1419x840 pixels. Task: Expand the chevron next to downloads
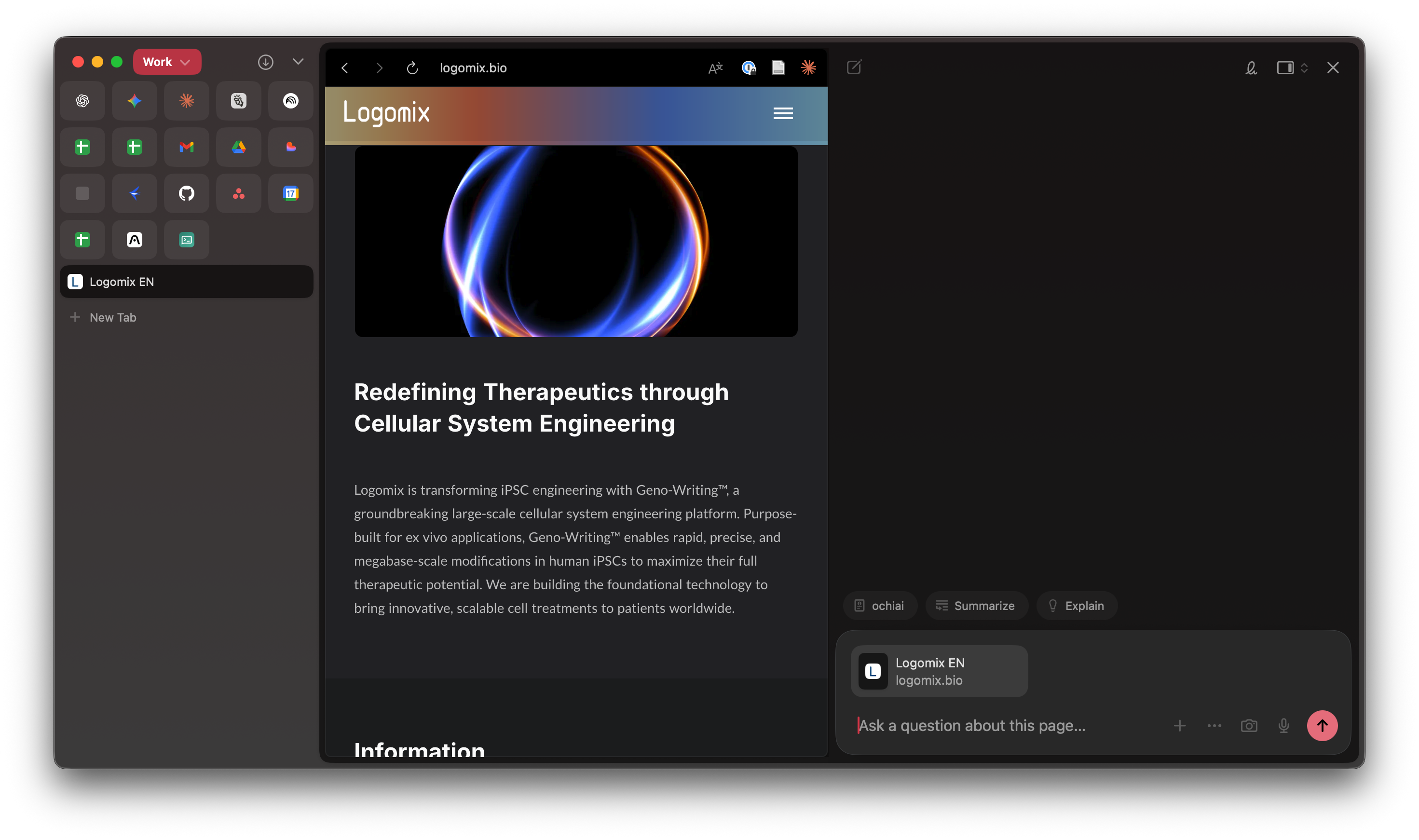pyautogui.click(x=298, y=62)
